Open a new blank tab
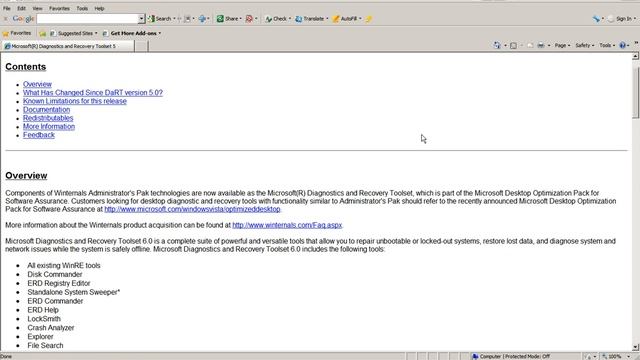This screenshot has height=360, width=640. pos(141,46)
